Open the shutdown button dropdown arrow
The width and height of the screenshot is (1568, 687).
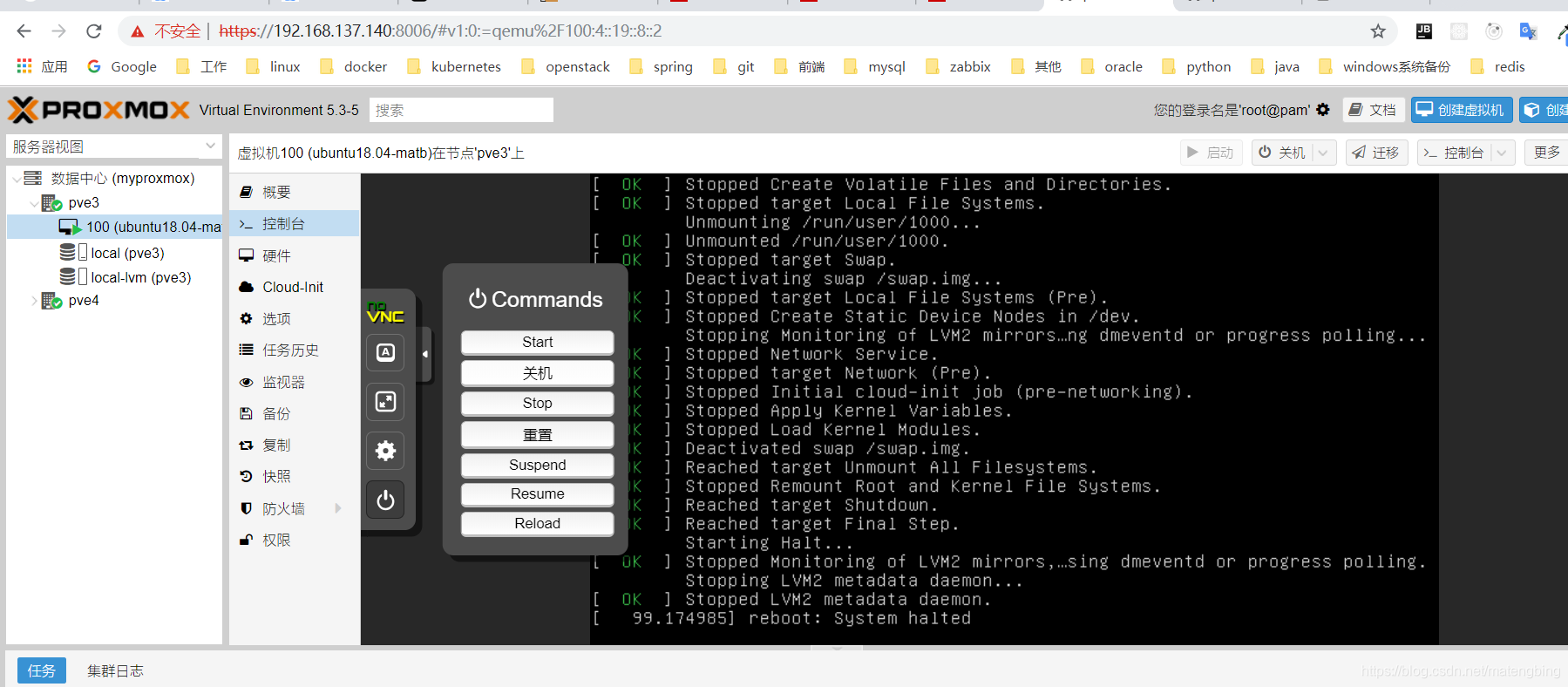(1323, 153)
